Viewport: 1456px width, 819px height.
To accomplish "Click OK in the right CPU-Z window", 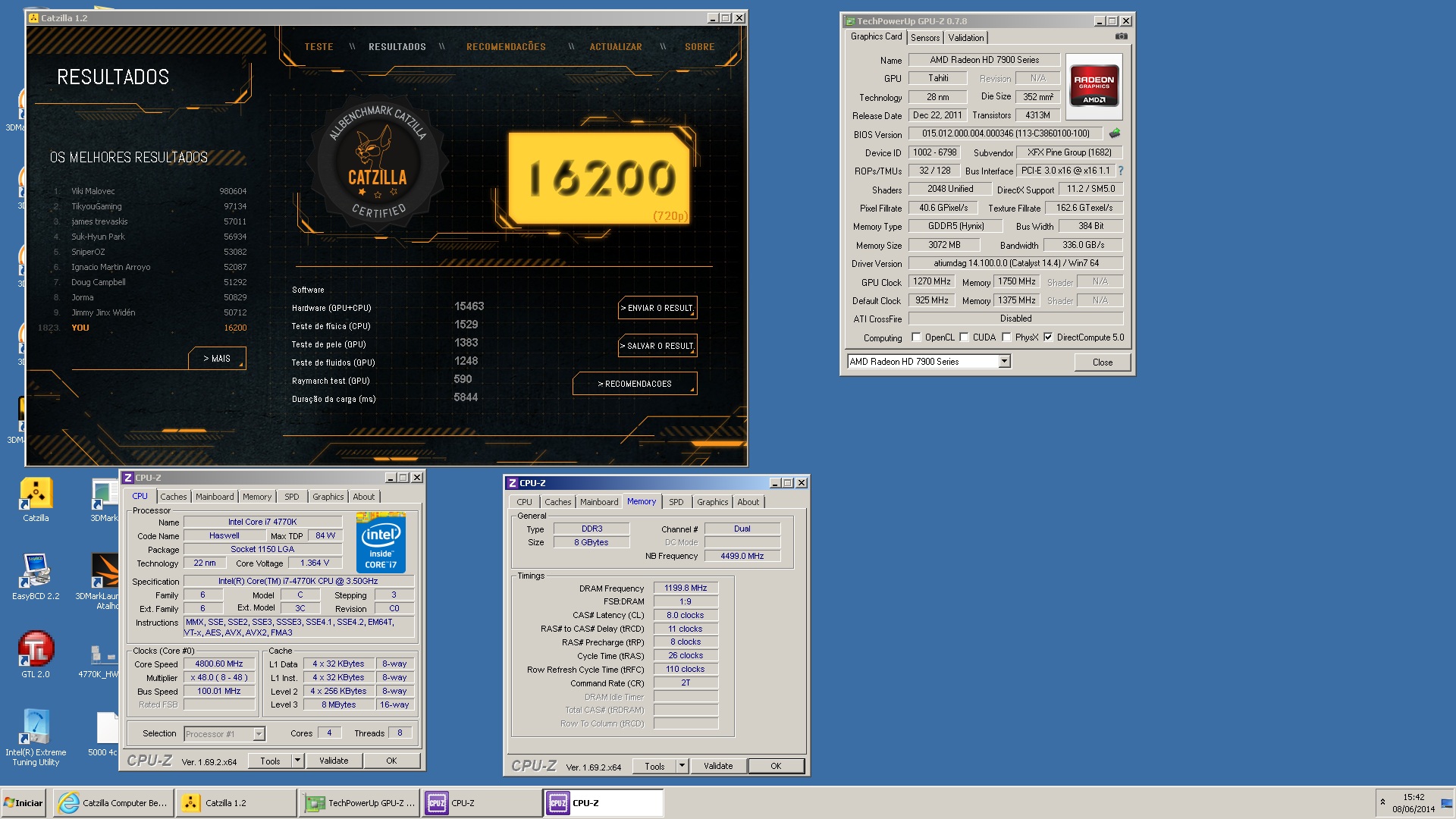I will click(776, 766).
